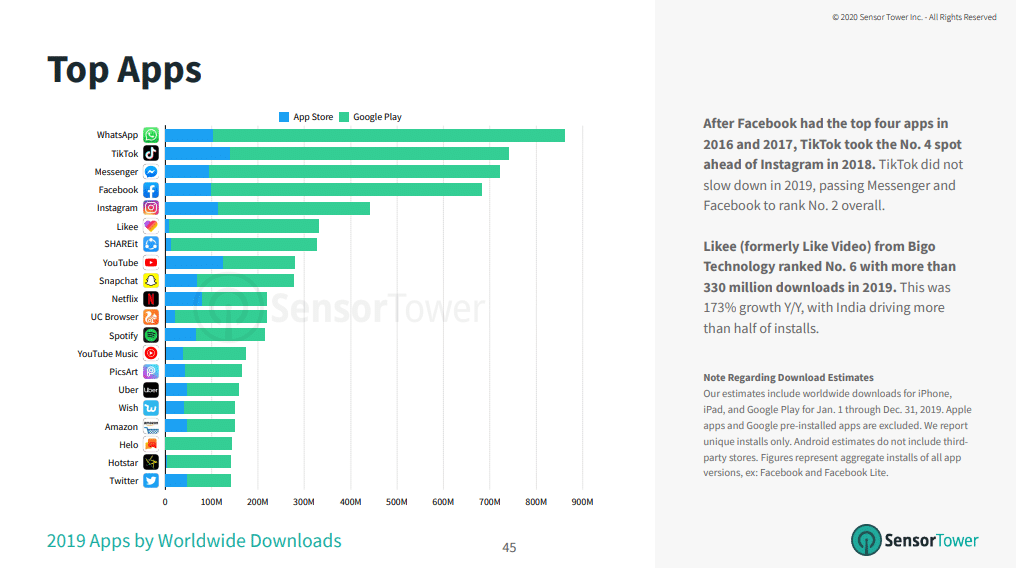The width and height of the screenshot is (1016, 568).
Task: Click the TikTok app icon
Action: pos(151,153)
